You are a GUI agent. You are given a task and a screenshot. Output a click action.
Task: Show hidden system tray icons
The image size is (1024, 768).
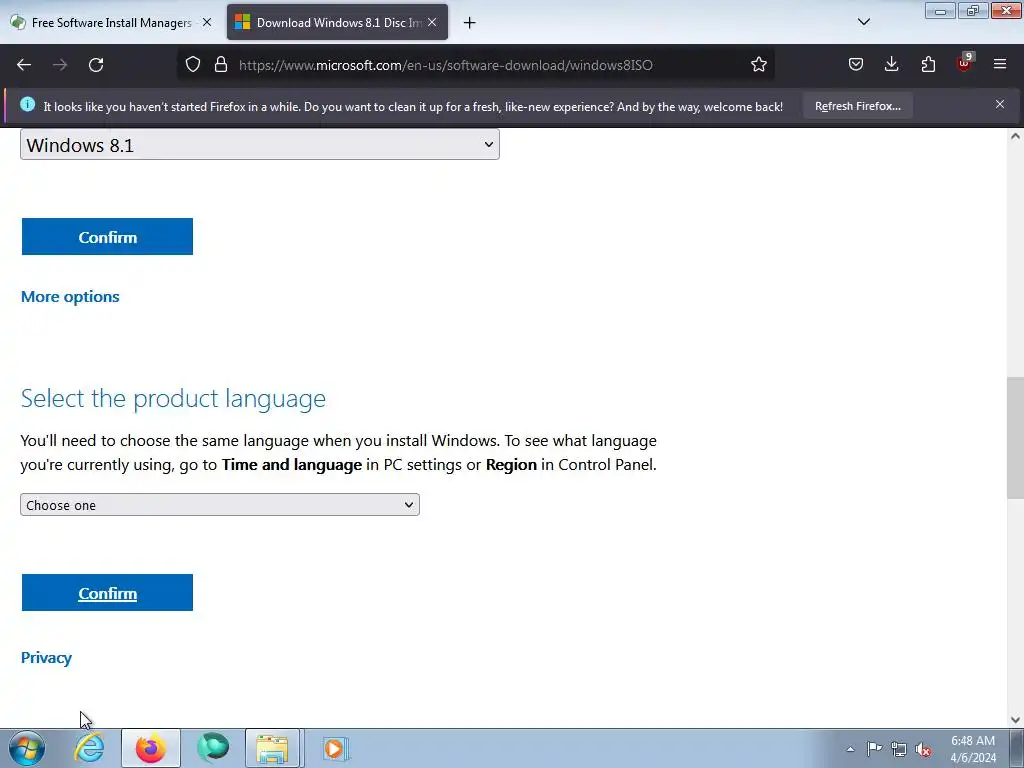850,749
